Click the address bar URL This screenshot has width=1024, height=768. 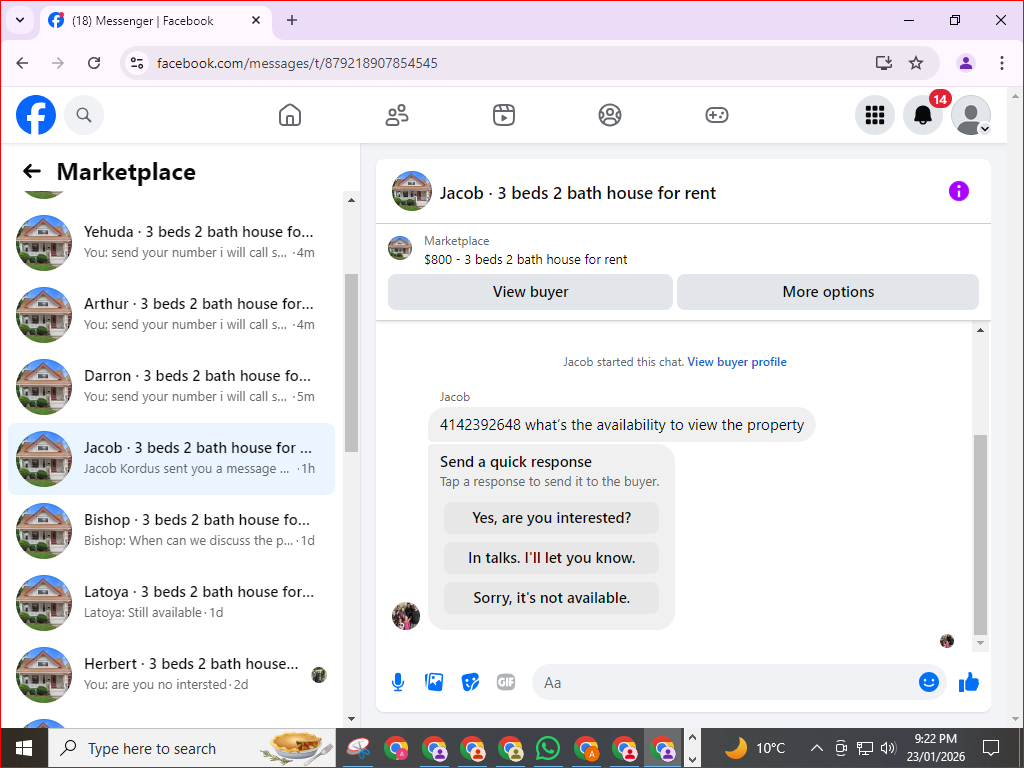click(297, 63)
